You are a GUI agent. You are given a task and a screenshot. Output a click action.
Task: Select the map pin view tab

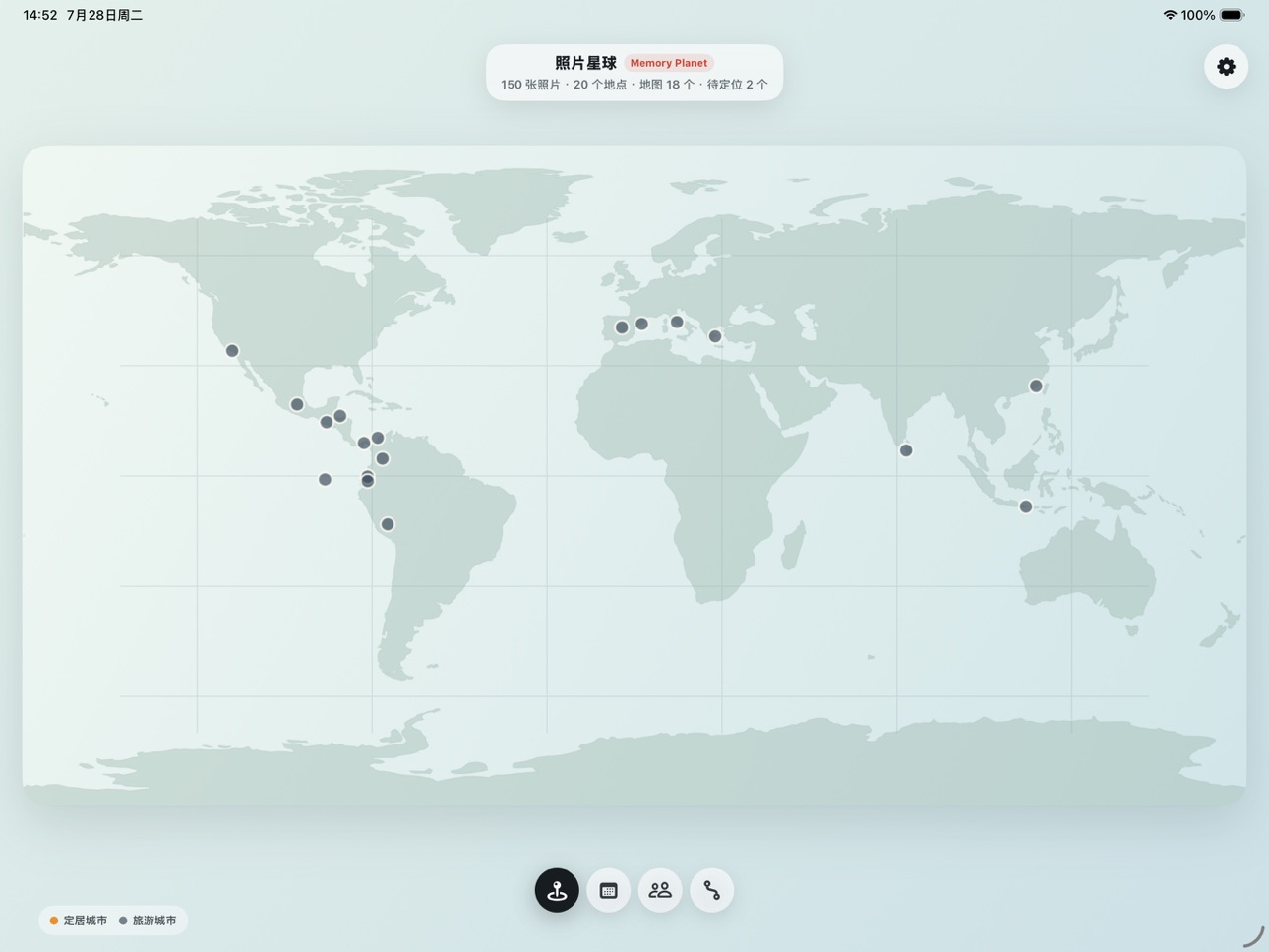pos(557,890)
